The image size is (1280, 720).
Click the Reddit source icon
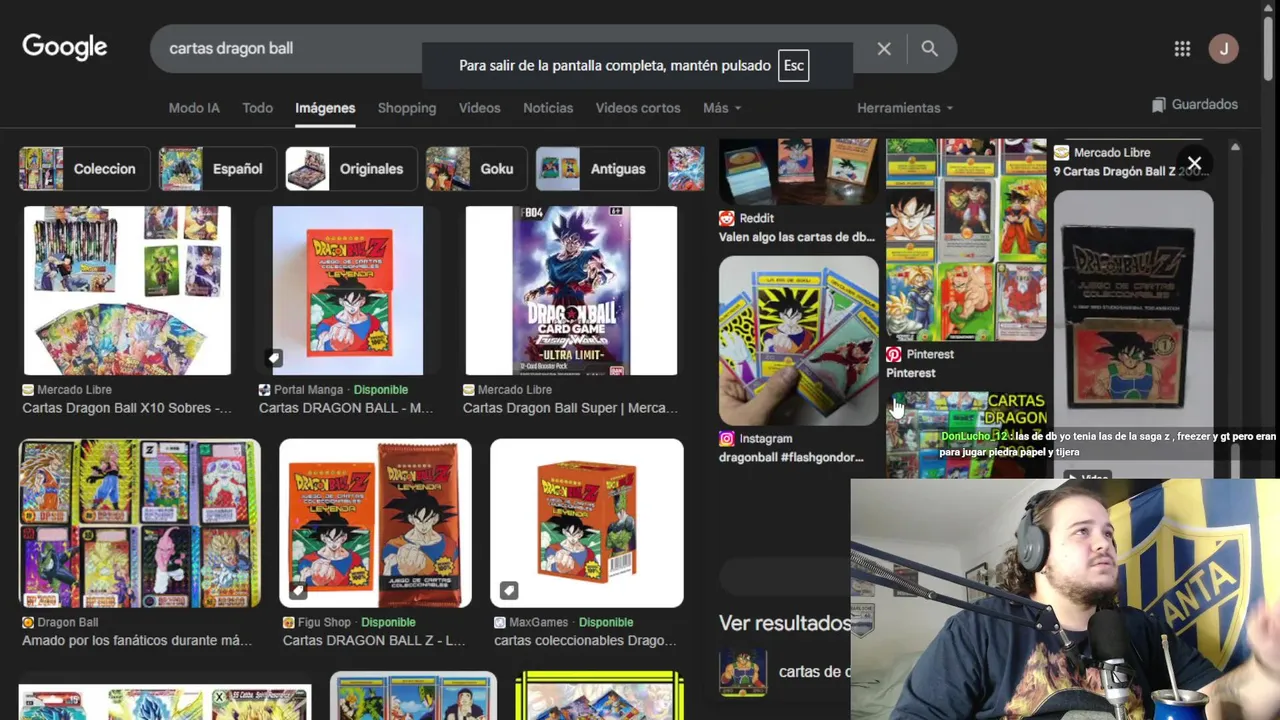(727, 218)
